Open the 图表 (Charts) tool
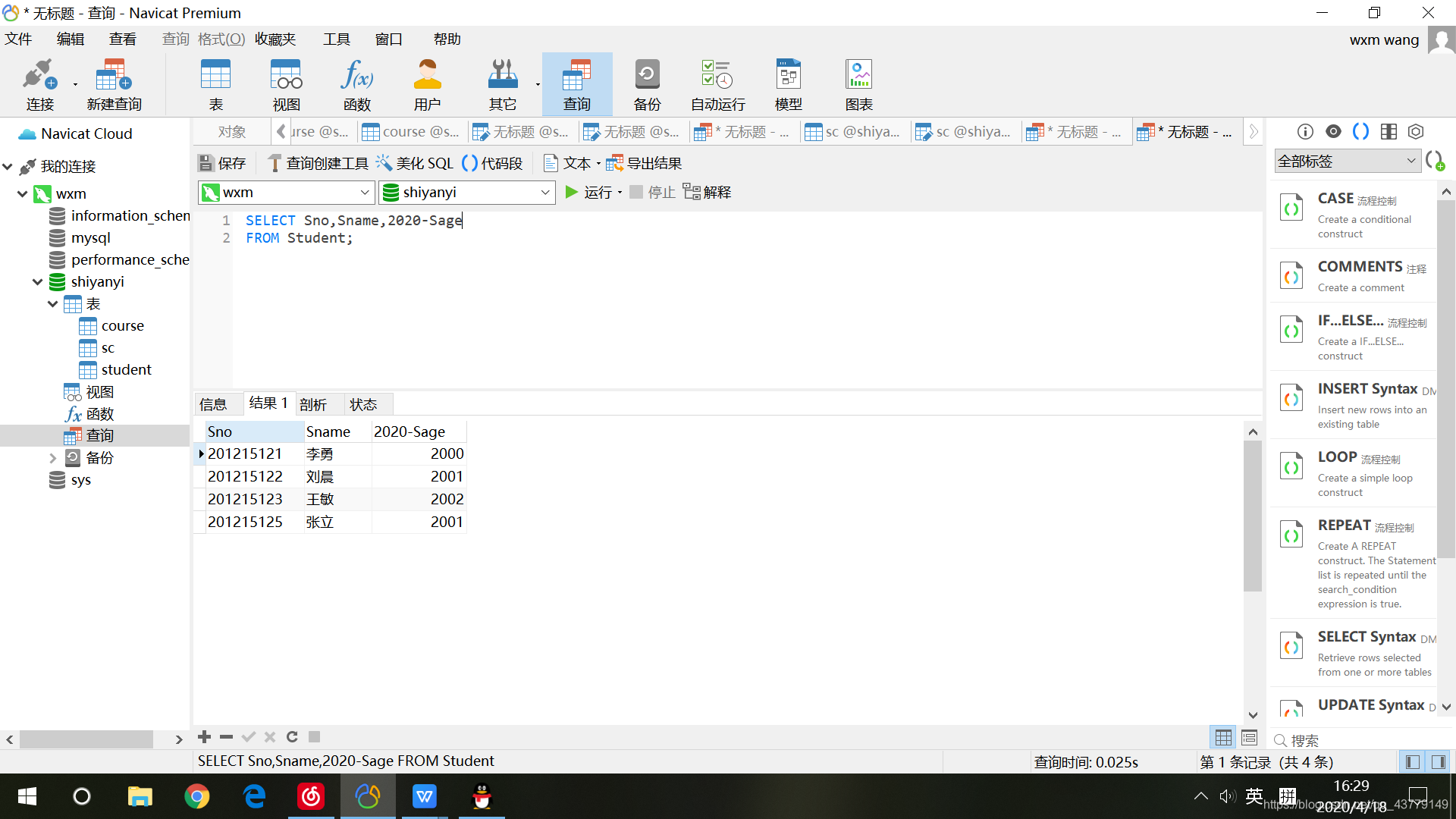 858,83
